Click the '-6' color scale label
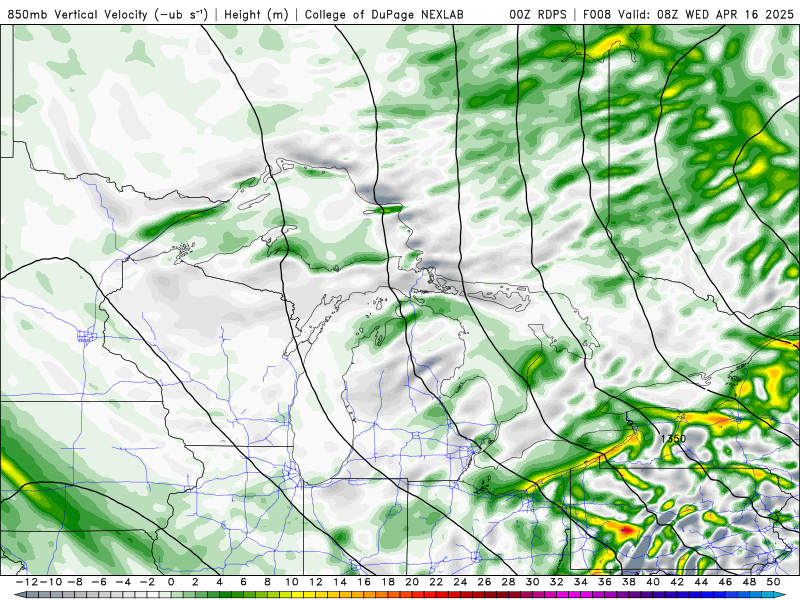Image resolution: width=800 pixels, height=600 pixels. pos(99,582)
